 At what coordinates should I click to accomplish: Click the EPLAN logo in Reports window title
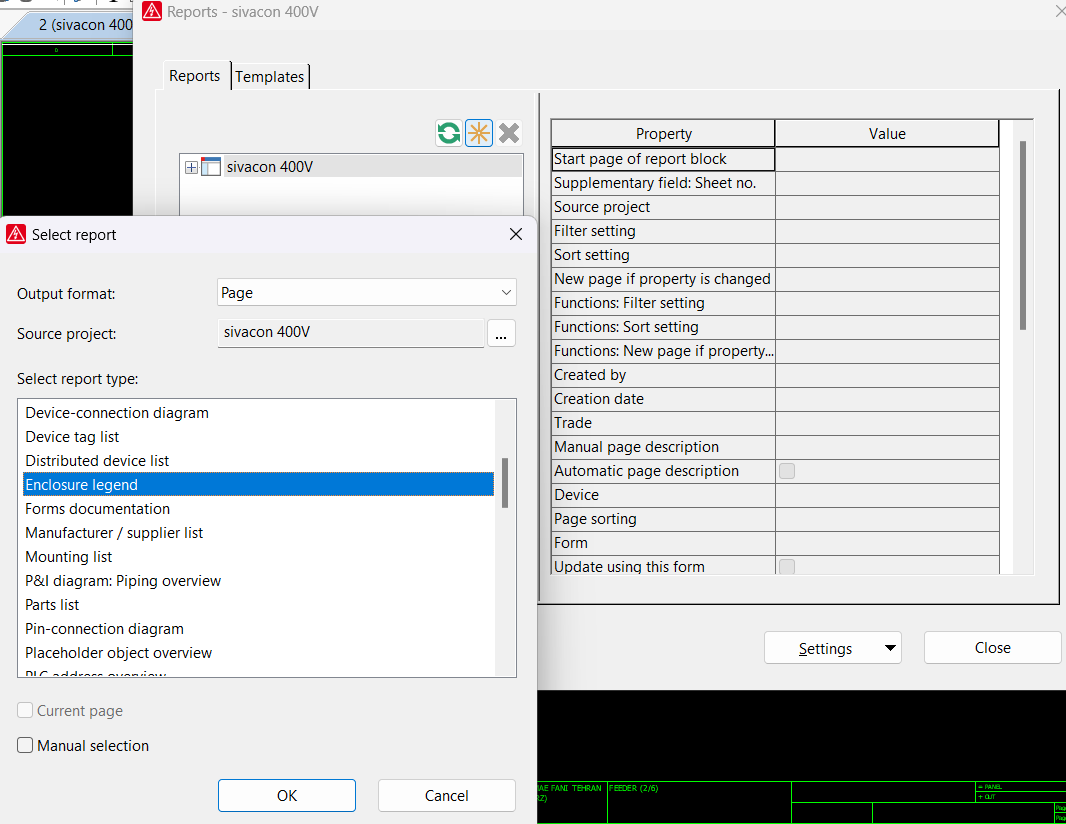(x=152, y=11)
